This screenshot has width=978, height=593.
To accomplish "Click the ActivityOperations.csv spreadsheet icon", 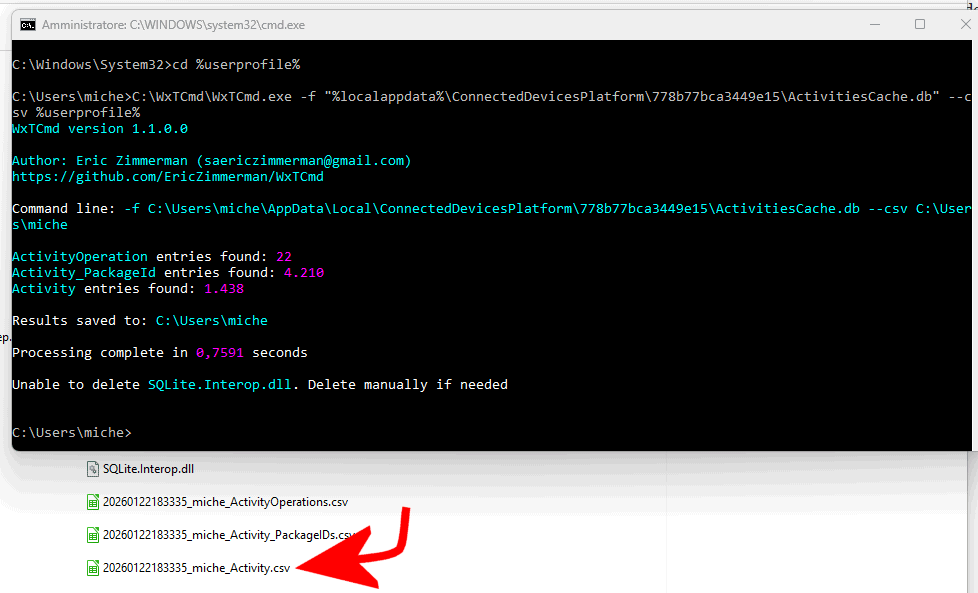I will click(x=93, y=502).
